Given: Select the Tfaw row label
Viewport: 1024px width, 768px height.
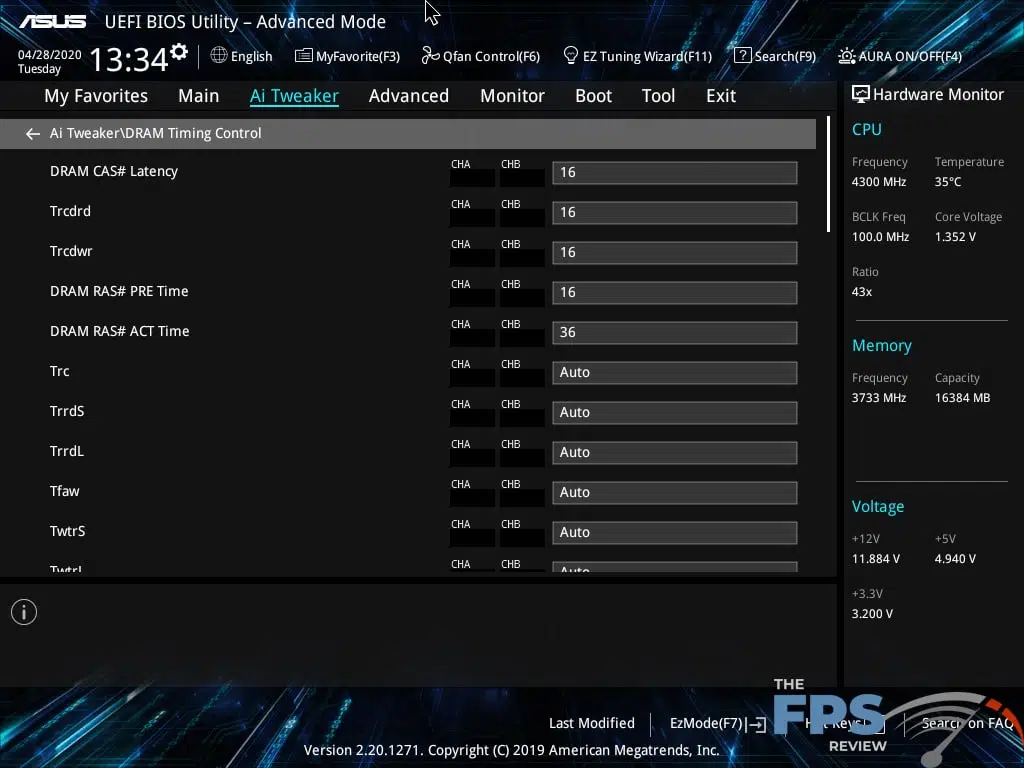Looking at the screenshot, I should [x=65, y=491].
